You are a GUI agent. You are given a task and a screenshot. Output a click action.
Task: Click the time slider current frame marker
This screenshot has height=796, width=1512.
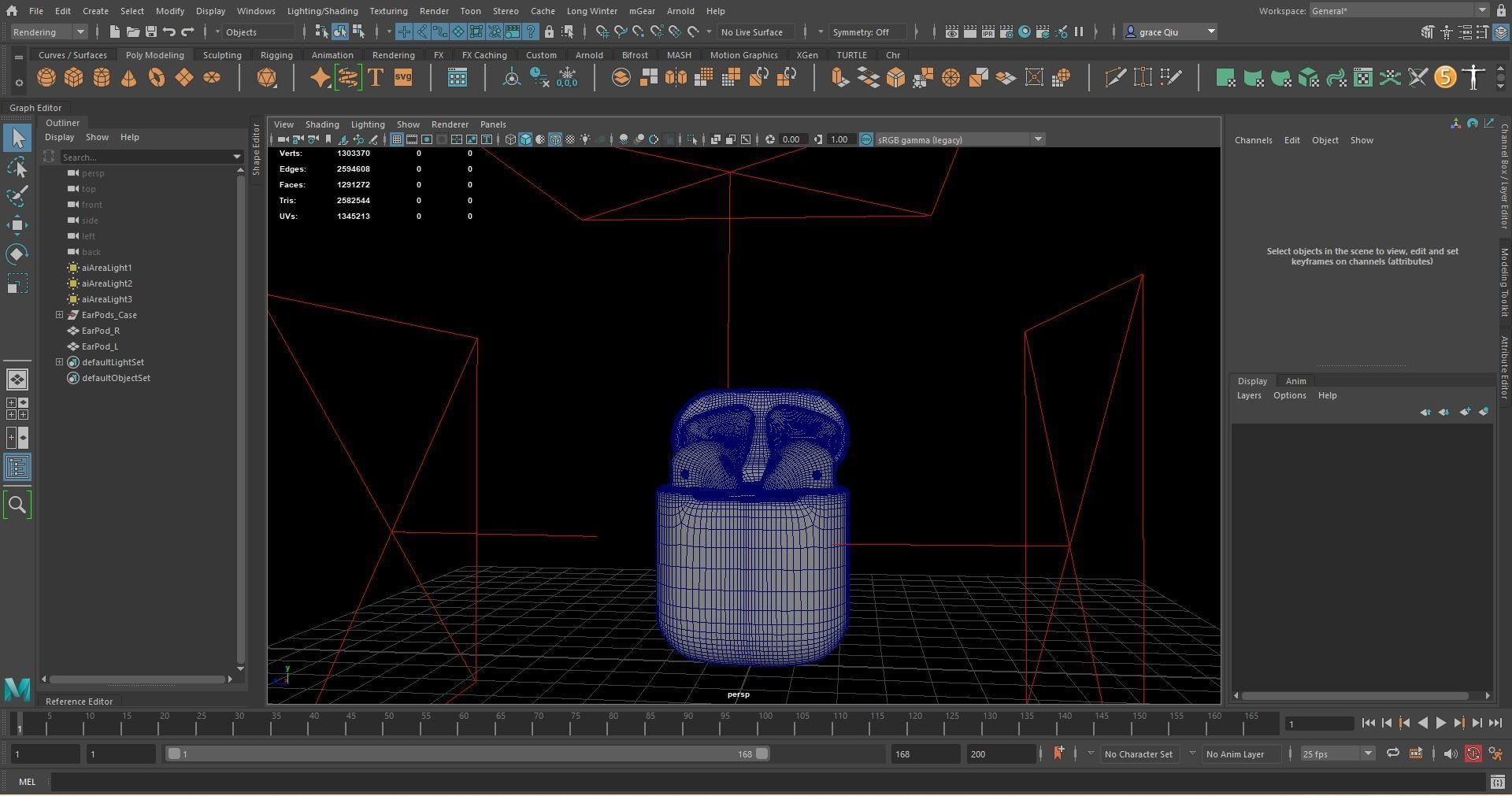[19, 724]
